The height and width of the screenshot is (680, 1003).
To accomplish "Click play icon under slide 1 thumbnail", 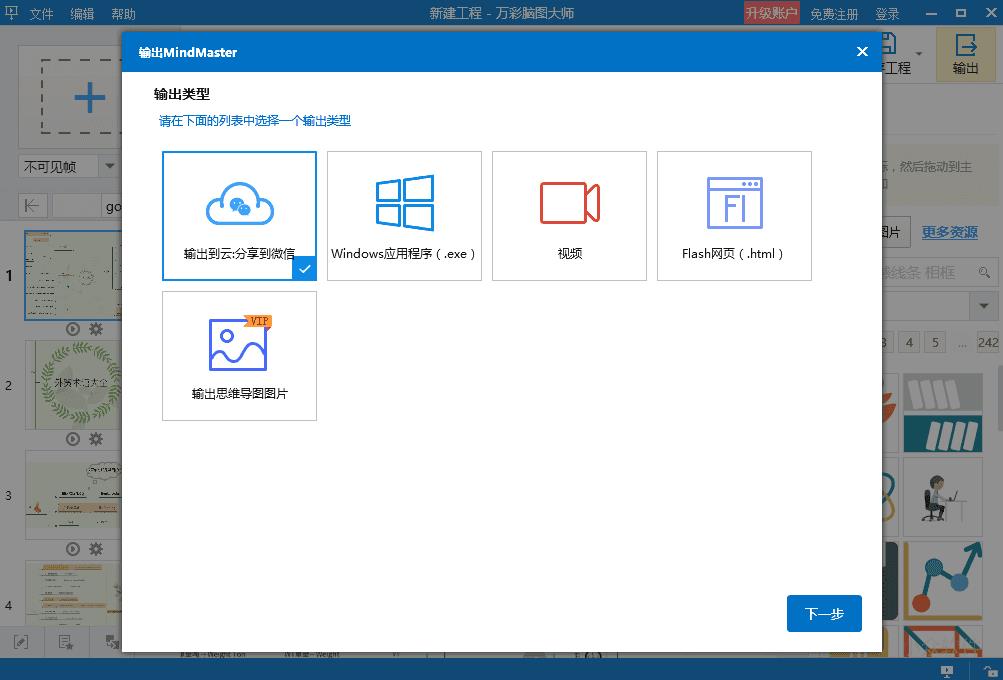I will 73,329.
